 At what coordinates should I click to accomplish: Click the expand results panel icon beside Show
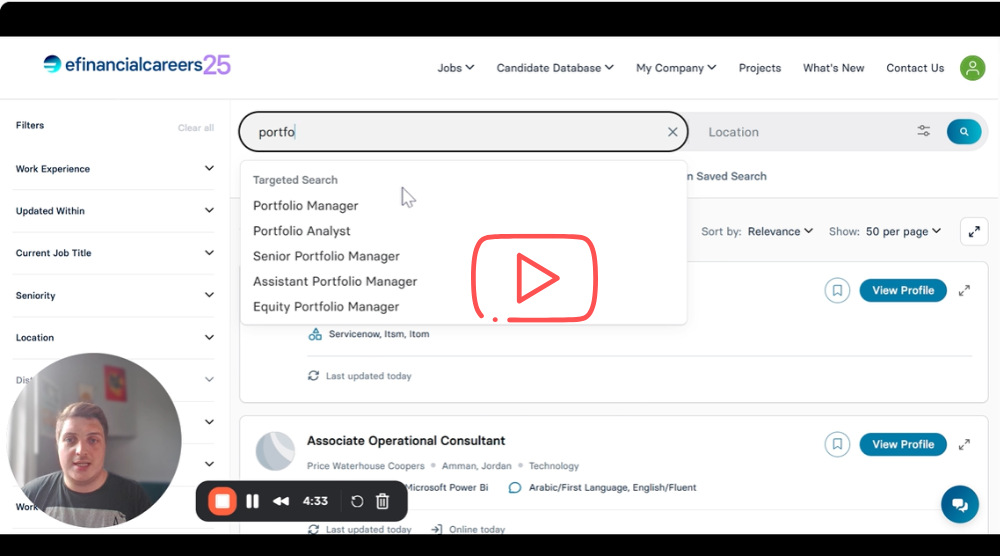(x=974, y=231)
